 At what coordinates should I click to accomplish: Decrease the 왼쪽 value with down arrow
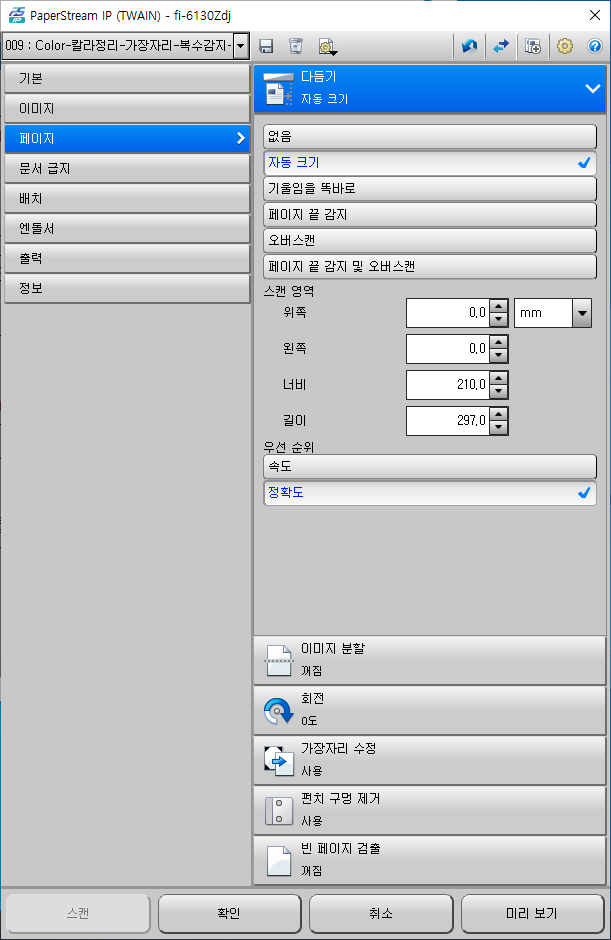499,356
